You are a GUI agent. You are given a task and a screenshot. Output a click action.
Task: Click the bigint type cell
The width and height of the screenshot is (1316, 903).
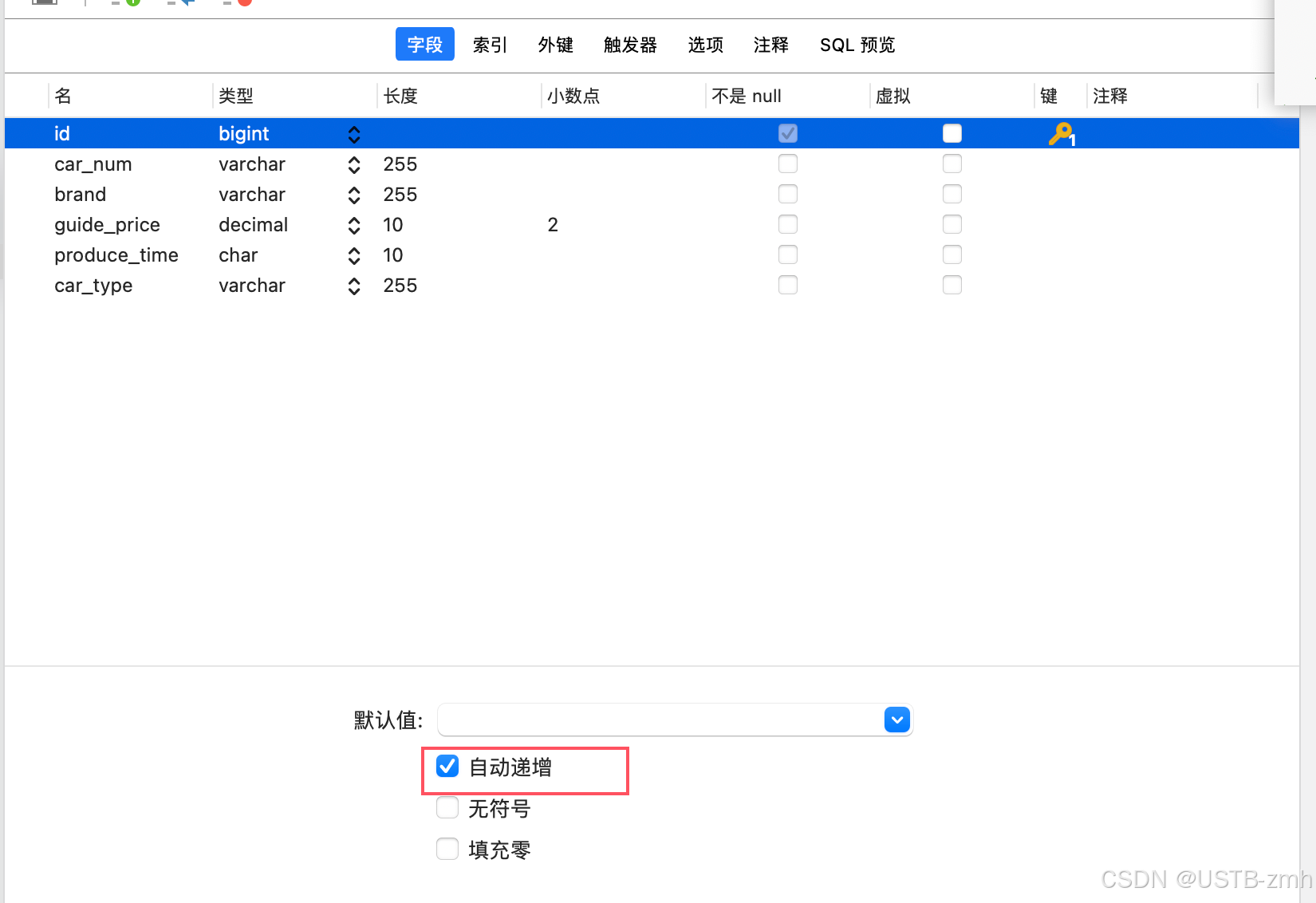(244, 133)
